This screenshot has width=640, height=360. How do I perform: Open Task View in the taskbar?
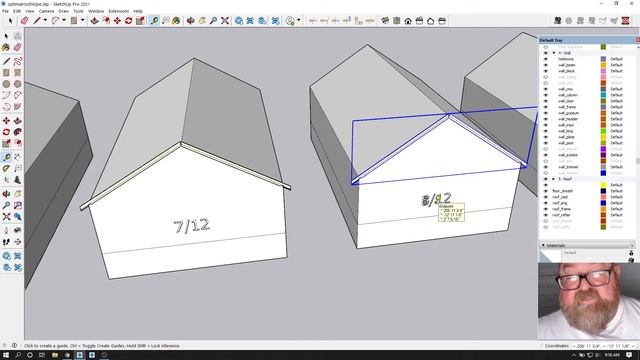pyautogui.click(x=42, y=355)
